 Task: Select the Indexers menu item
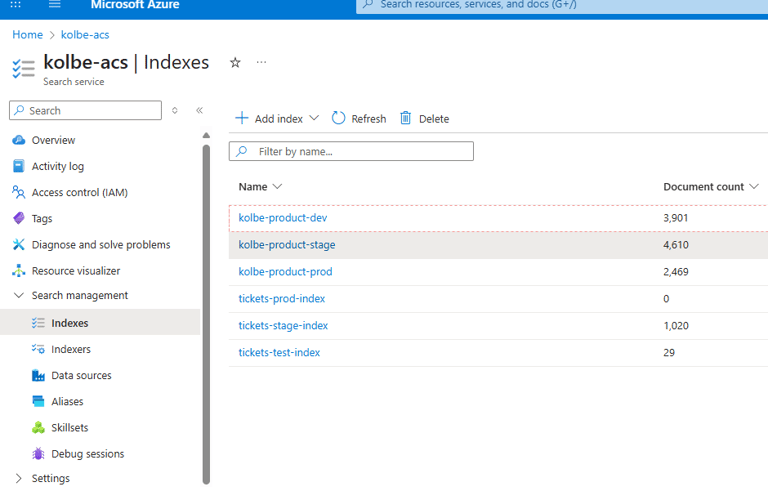71,349
